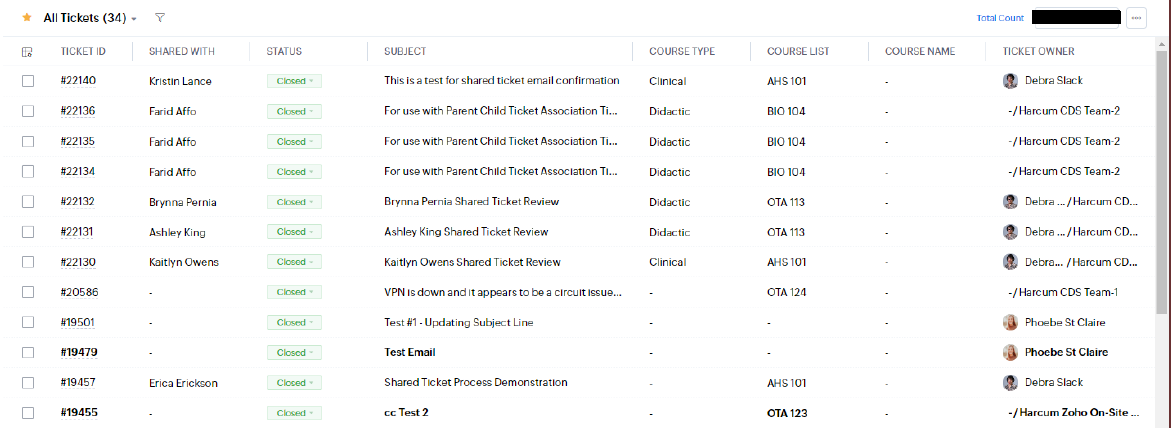Click Phoebe St Claire avatar on ticket #19501
Image resolution: width=1172 pixels, height=428 pixels.
click(x=1010, y=323)
